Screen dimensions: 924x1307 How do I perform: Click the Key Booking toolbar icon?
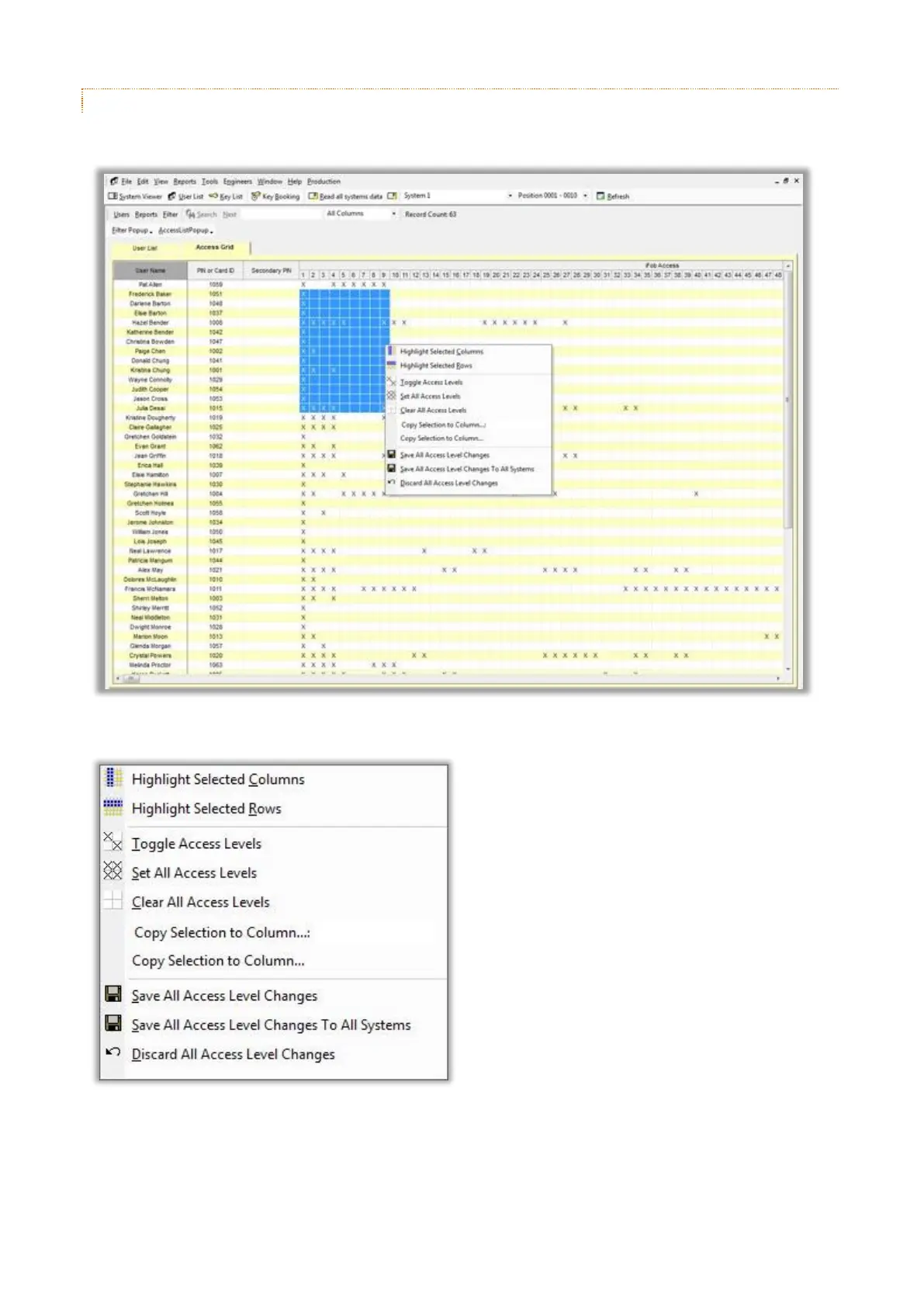255,196
